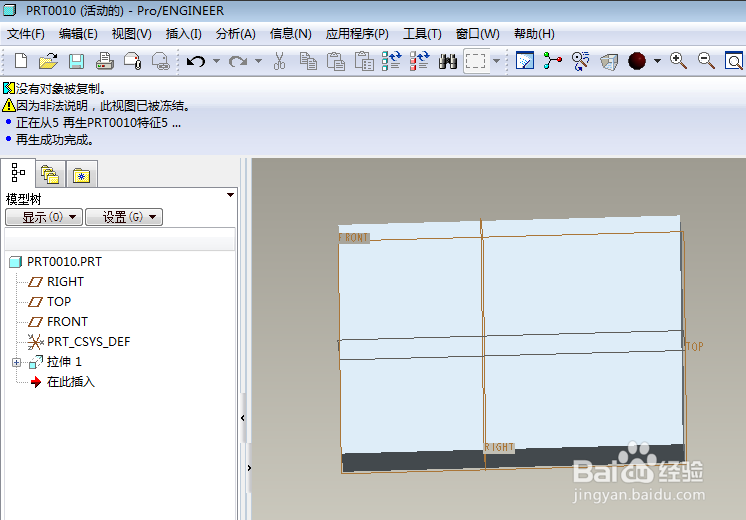Viewport: 746px width, 520px height.
Task: Select the FRONT datum plane in tree
Action: click(x=67, y=322)
